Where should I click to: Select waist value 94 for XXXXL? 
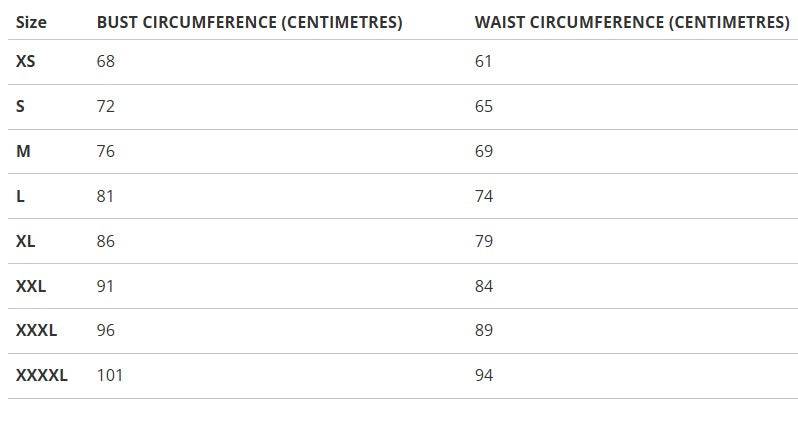484,376
